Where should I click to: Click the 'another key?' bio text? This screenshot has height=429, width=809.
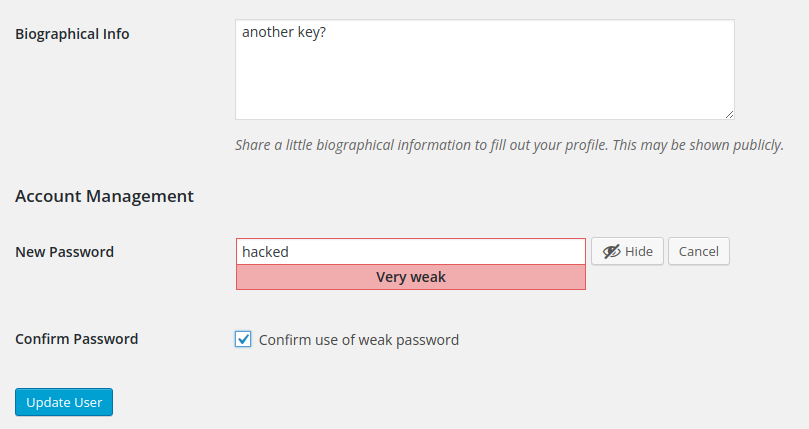pyautogui.click(x=284, y=33)
